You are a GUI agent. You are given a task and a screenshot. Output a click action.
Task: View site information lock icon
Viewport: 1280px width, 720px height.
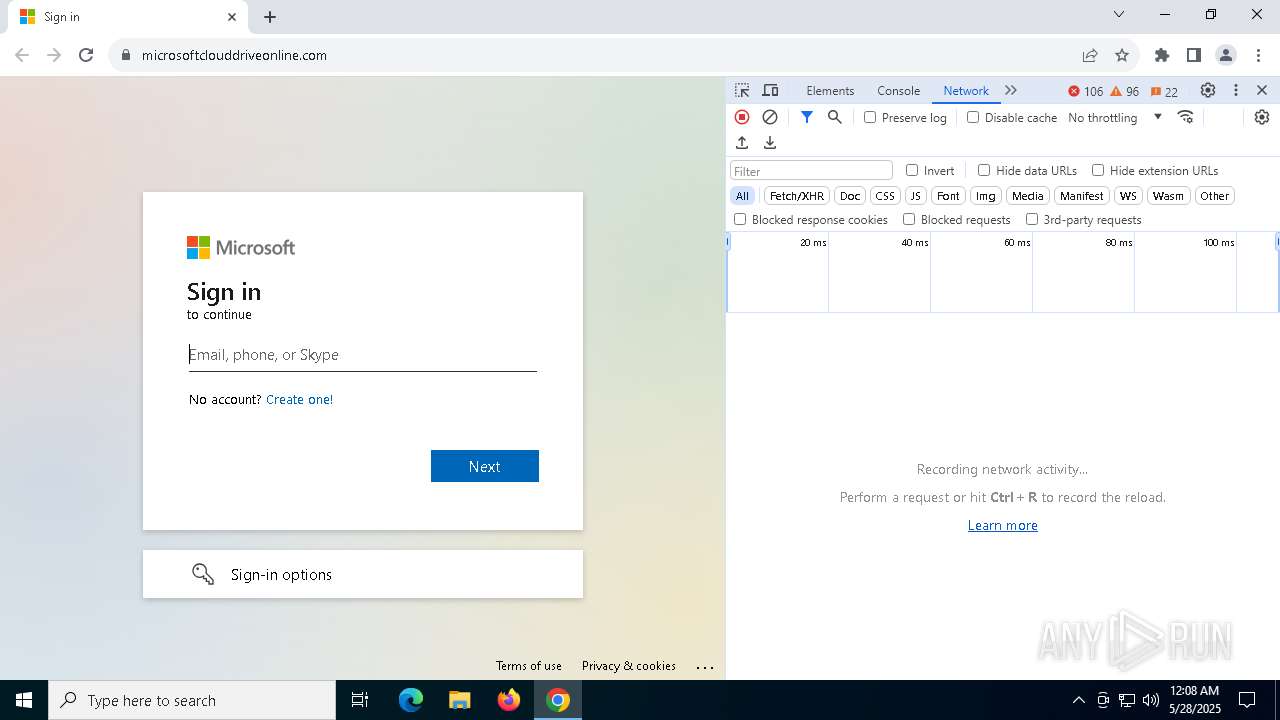point(126,55)
